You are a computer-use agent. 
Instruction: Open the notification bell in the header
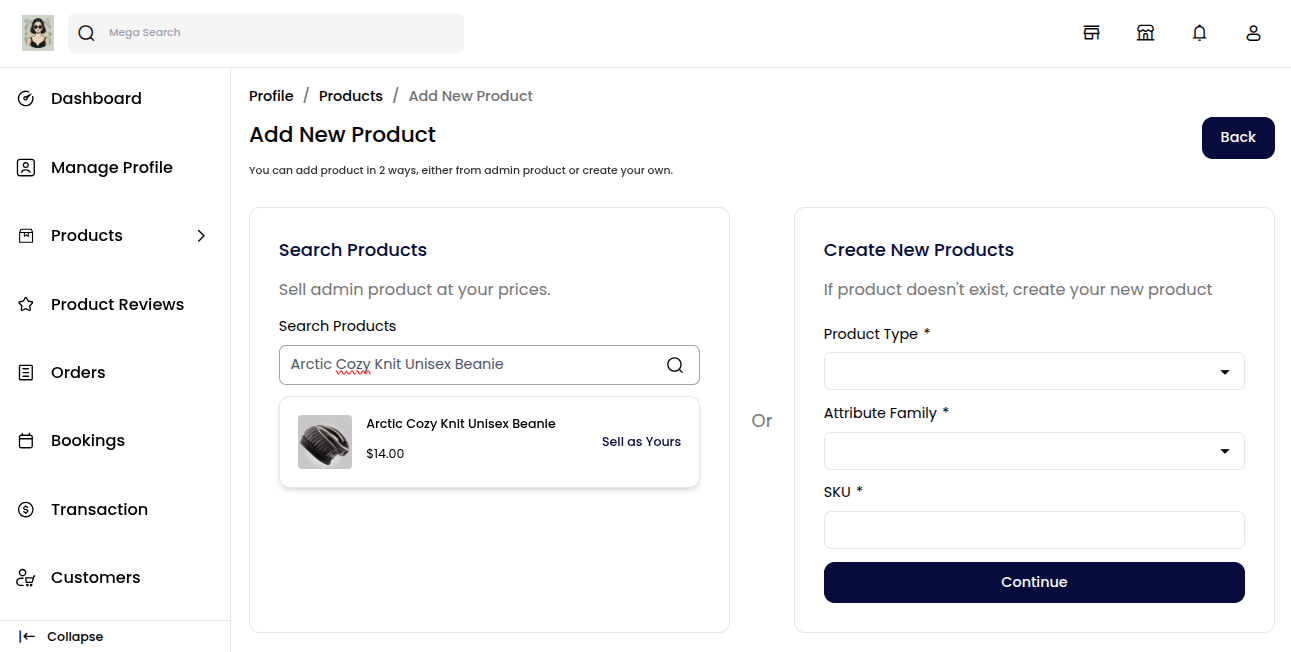pyautogui.click(x=1199, y=32)
